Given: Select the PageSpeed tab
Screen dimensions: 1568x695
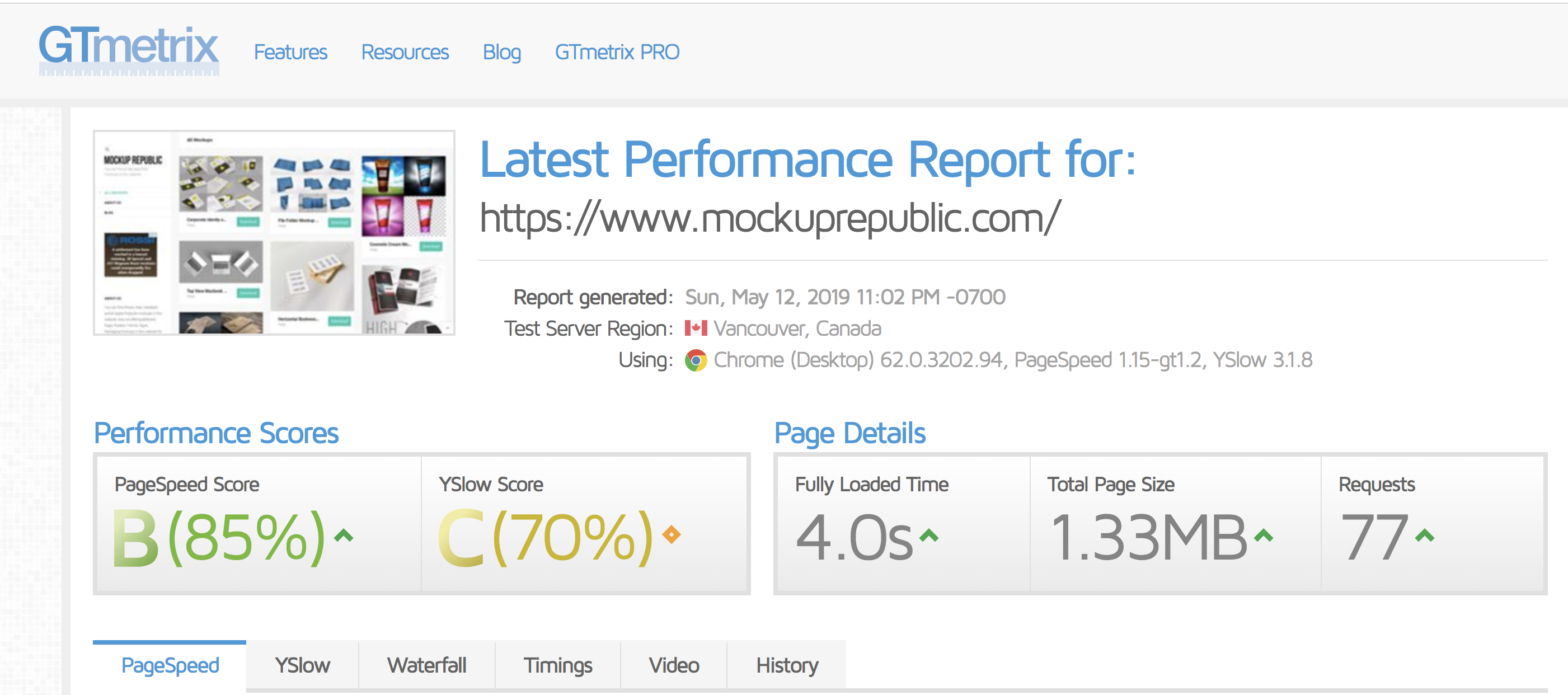Looking at the screenshot, I should (170, 665).
